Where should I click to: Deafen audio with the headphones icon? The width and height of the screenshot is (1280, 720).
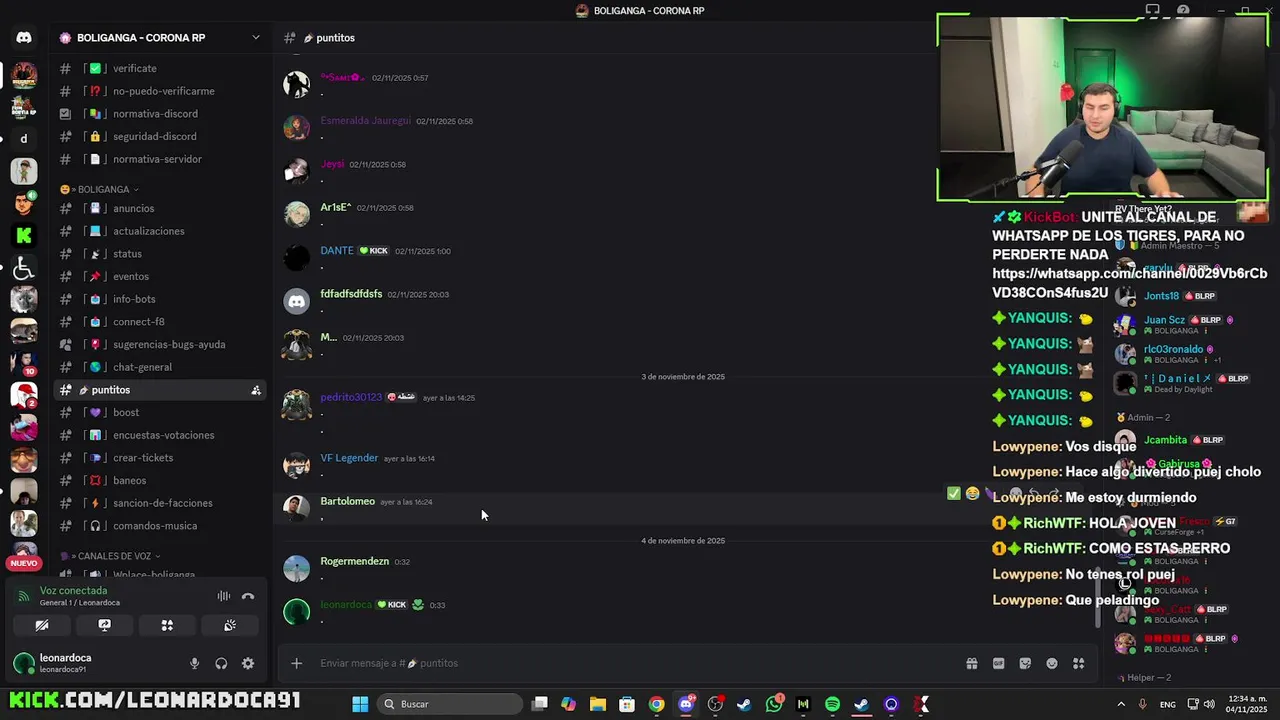click(x=221, y=663)
